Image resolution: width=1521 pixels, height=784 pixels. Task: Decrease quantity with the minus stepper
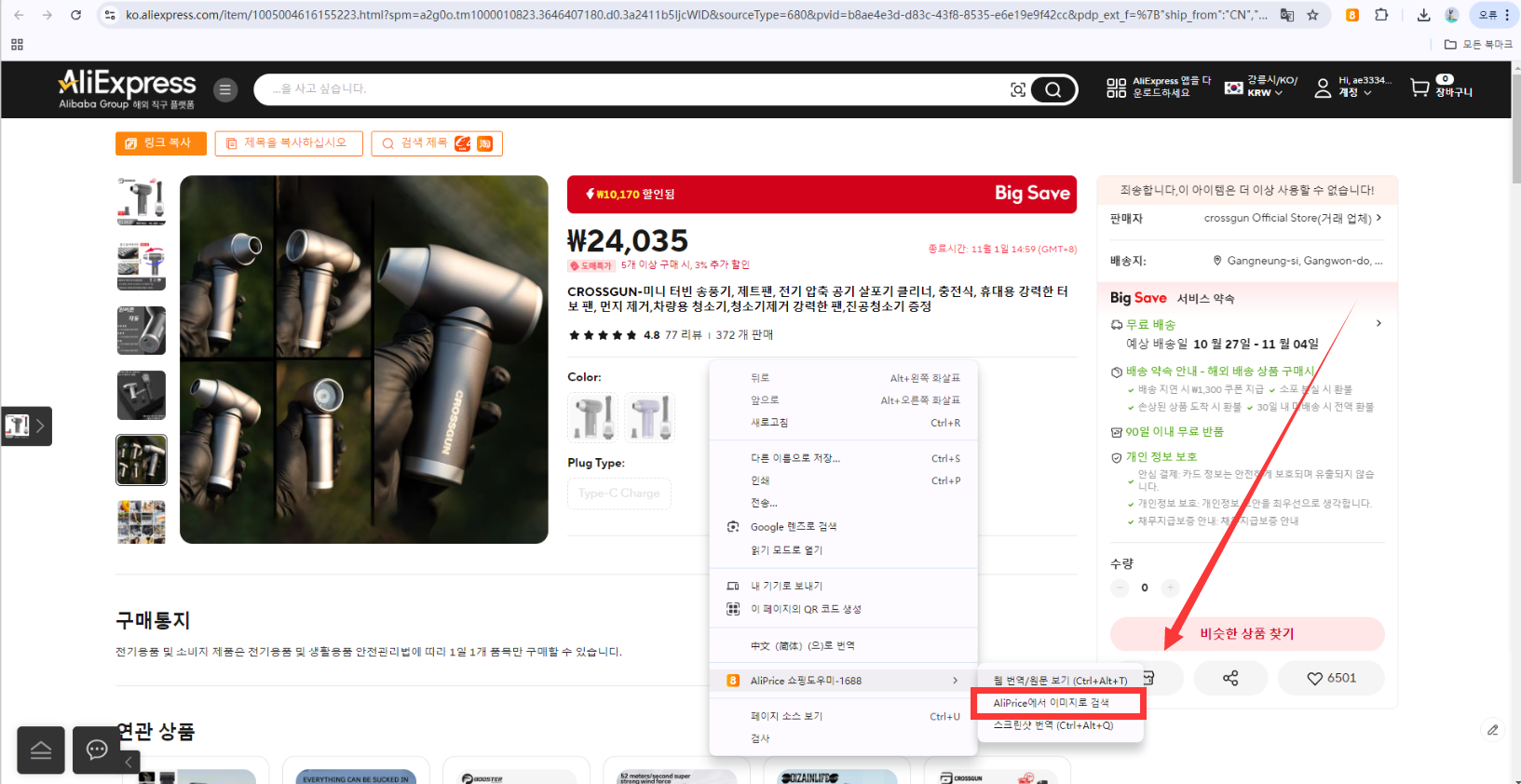(1120, 588)
